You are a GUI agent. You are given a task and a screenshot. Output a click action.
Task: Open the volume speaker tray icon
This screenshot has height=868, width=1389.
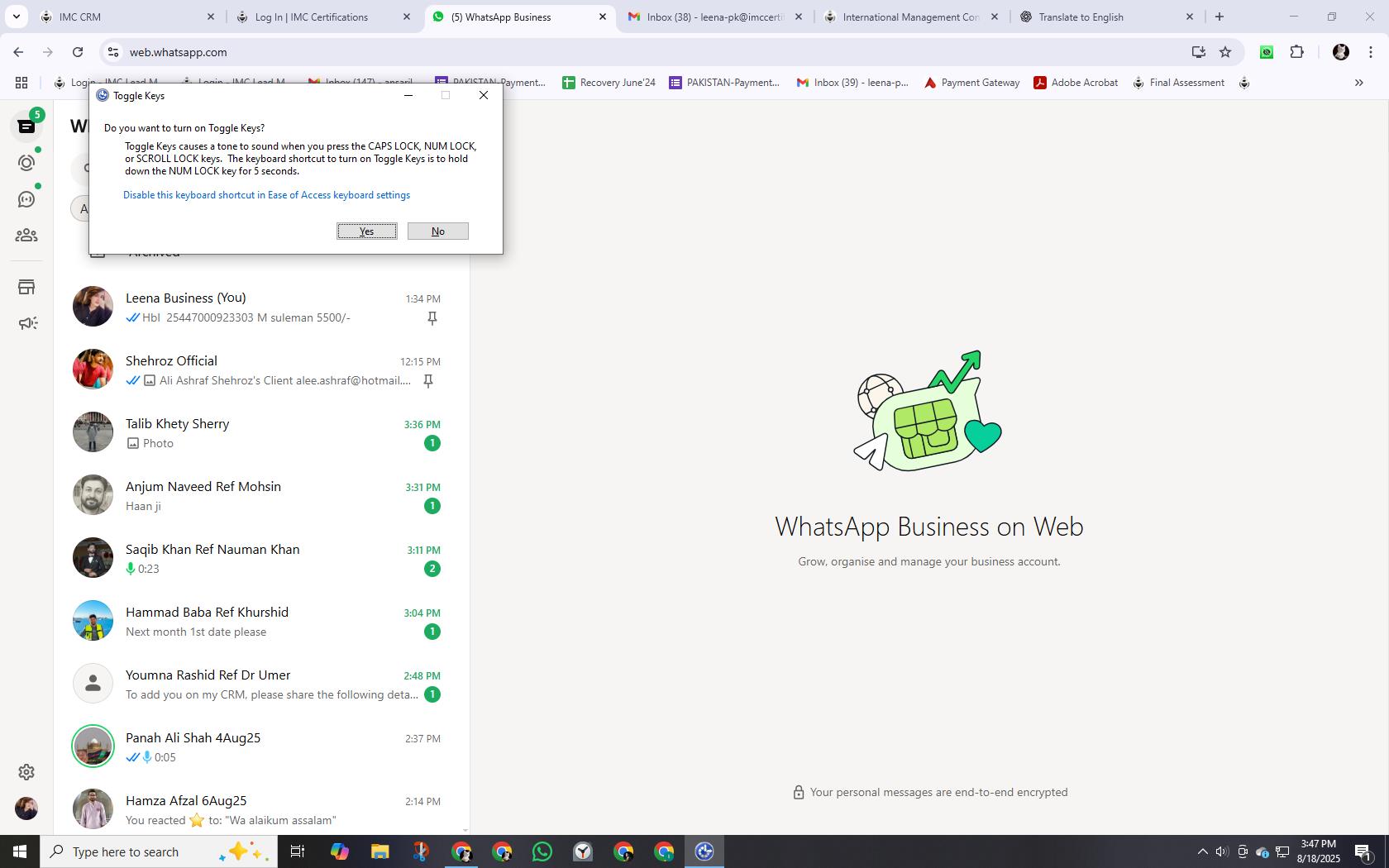tap(1222, 851)
